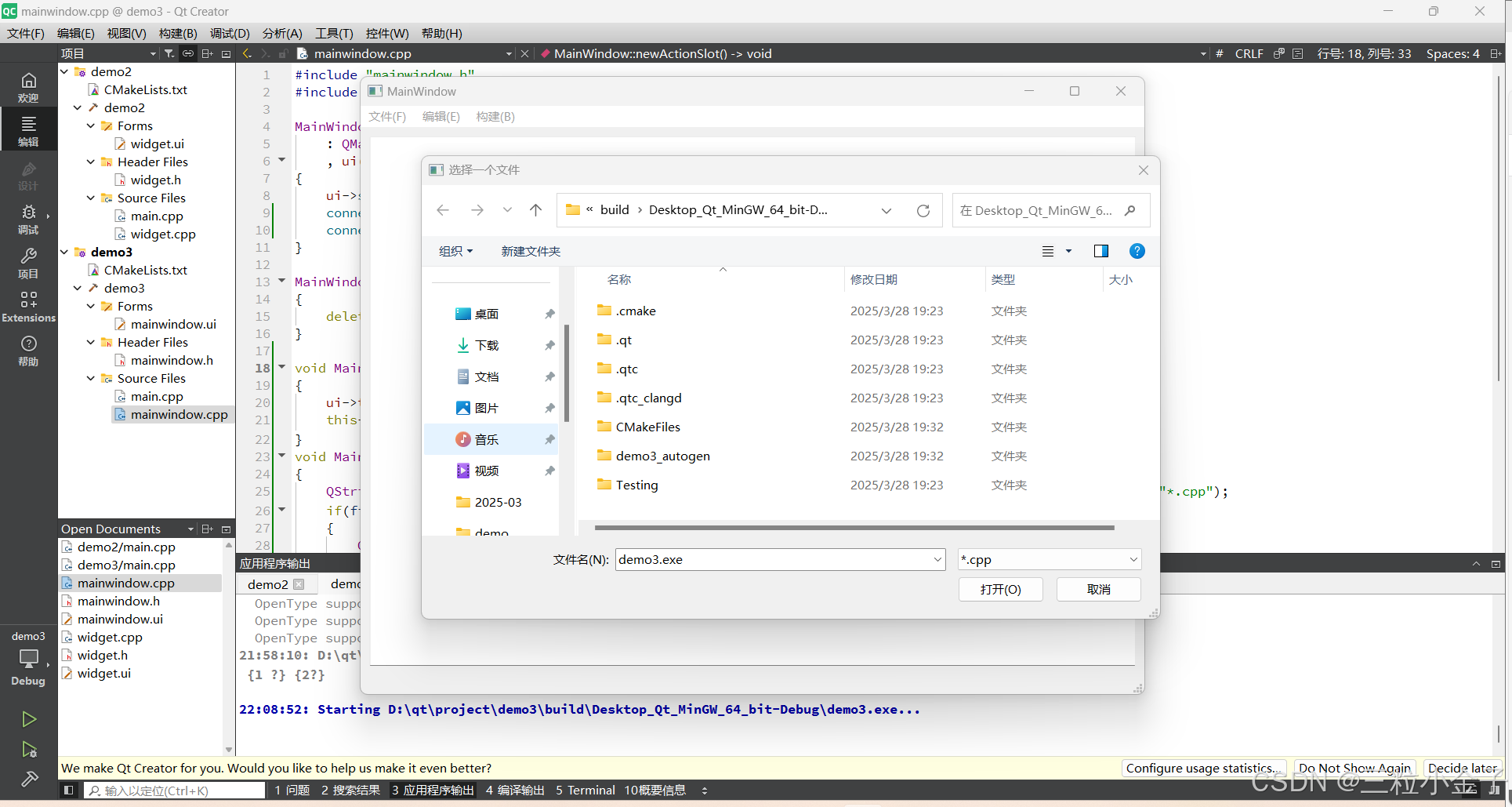Click Decide later button
The image size is (1512, 807).
[1463, 768]
